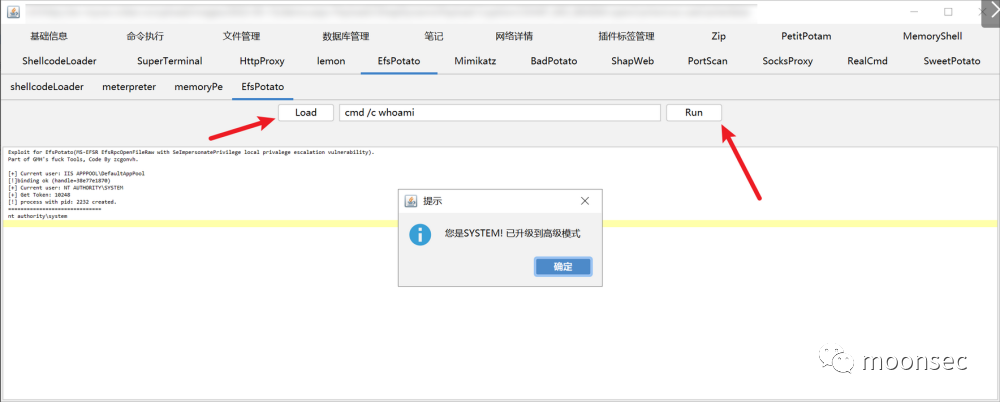Screen dimensions: 1000x402
Task: Open the PetitPotam tab
Action: pyautogui.click(x=806, y=36)
